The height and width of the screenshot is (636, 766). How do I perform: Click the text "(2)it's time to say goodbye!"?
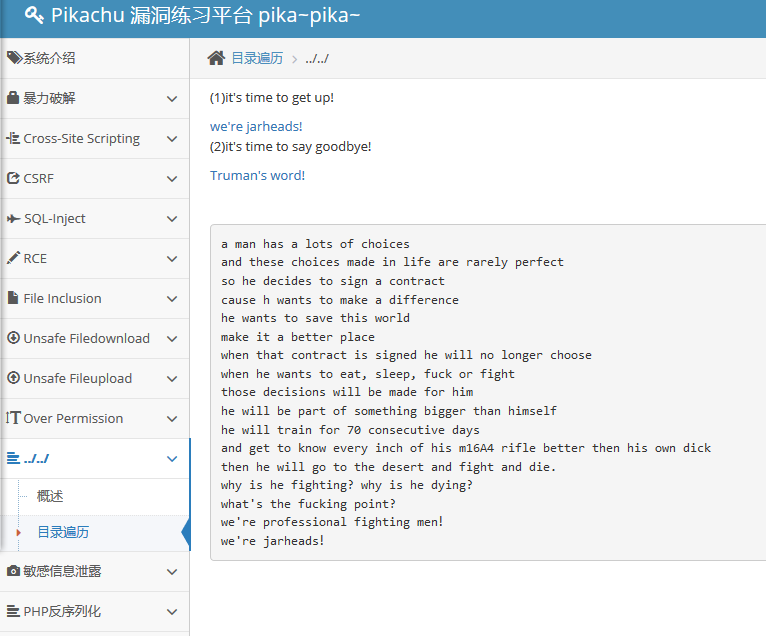(291, 147)
